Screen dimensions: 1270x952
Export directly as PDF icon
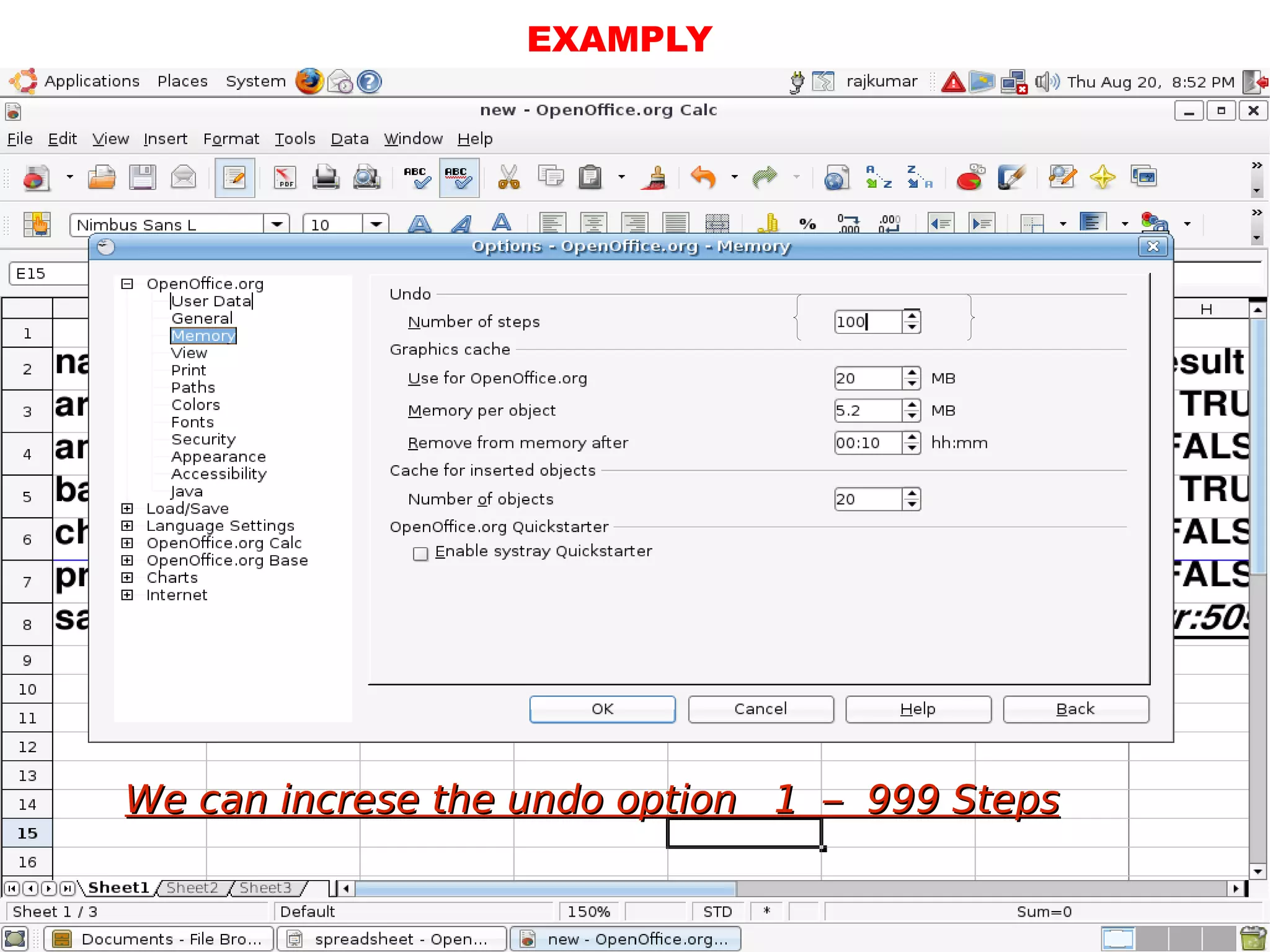pyautogui.click(x=285, y=178)
